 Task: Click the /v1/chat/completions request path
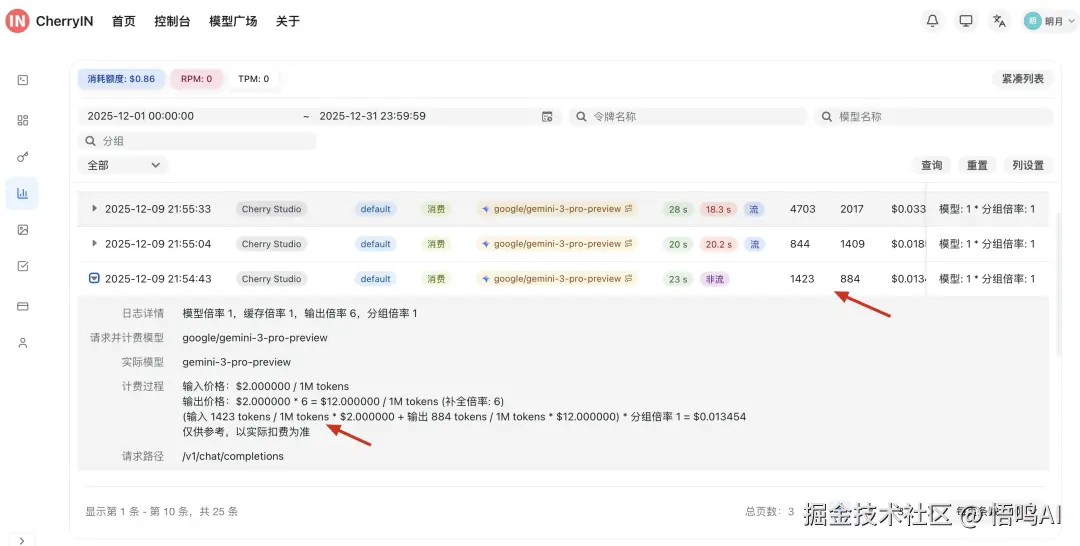coord(233,456)
